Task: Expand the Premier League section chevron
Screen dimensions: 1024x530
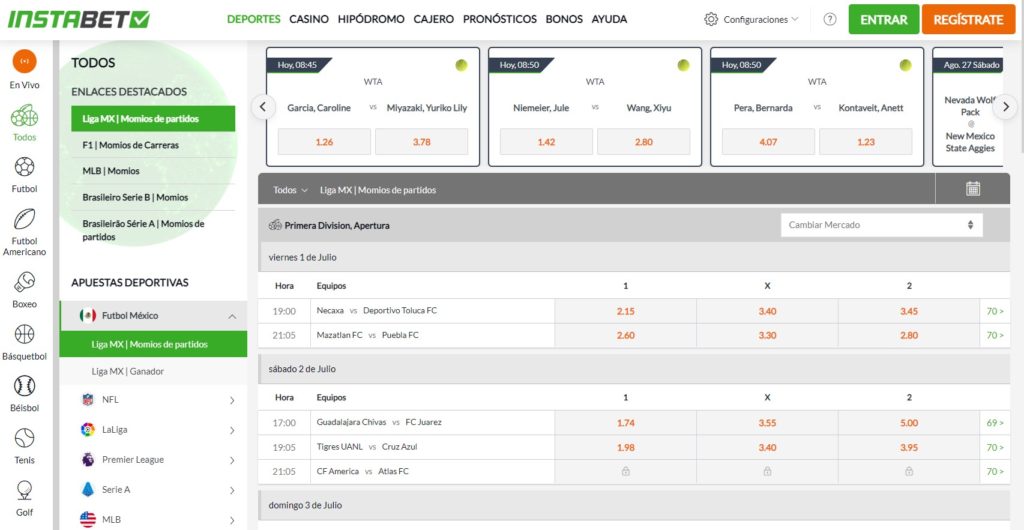Action: (232, 460)
